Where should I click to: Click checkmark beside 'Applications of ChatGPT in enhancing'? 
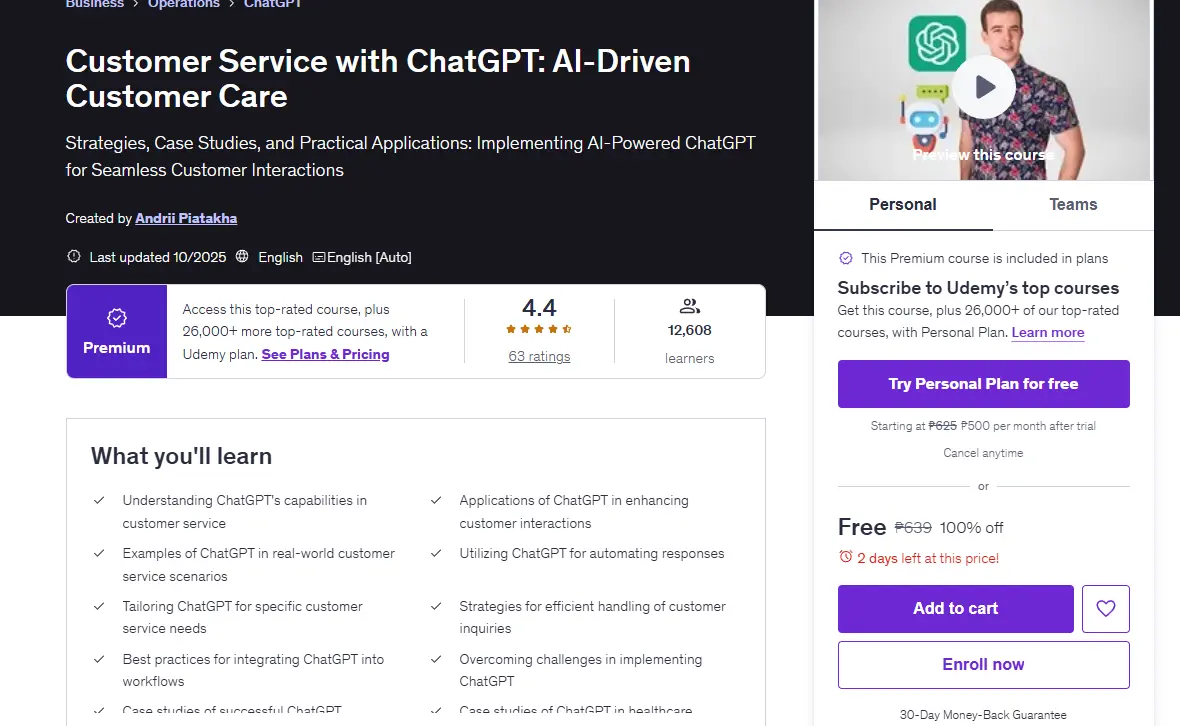pos(436,500)
